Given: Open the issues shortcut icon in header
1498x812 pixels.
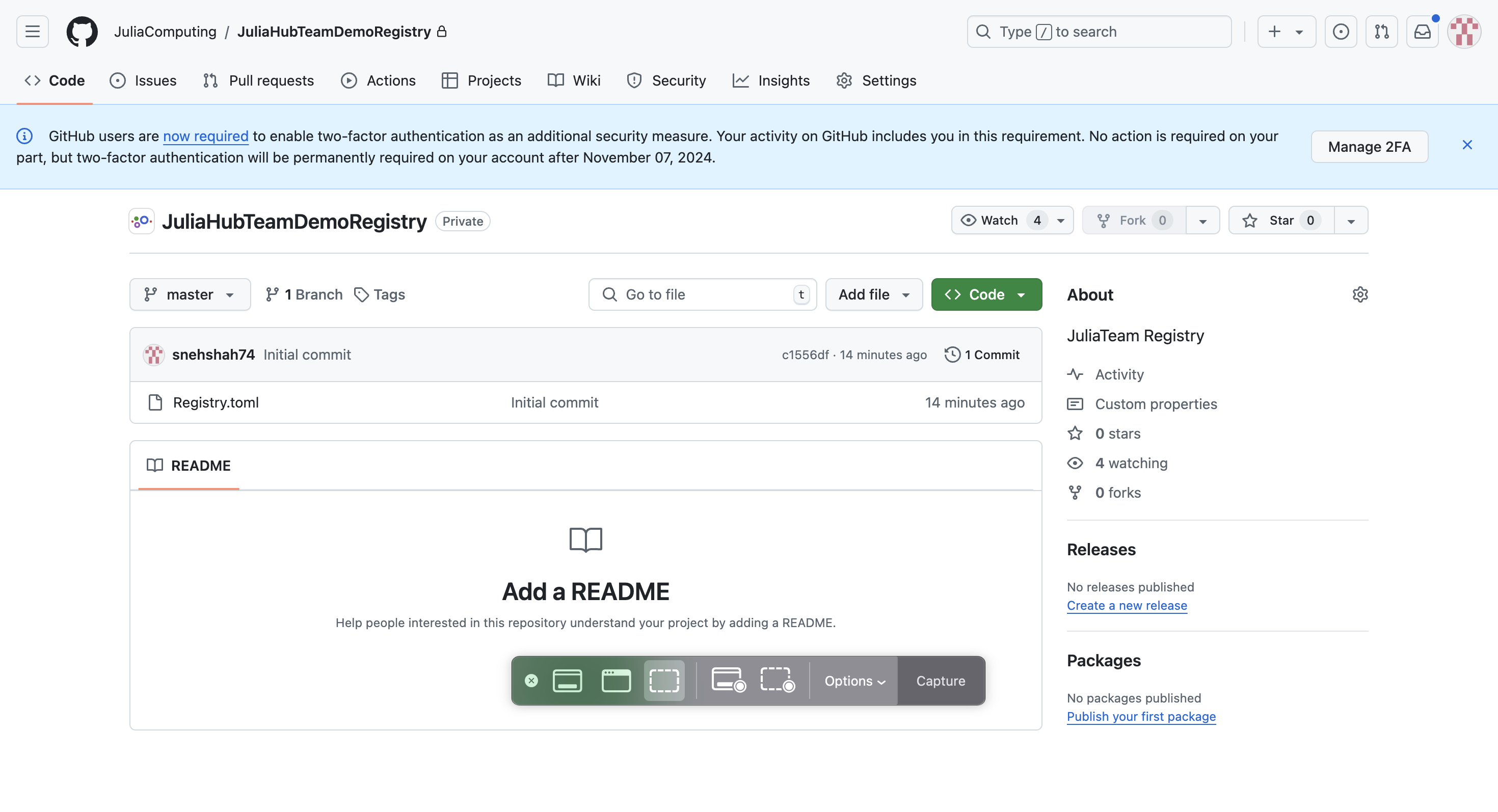Looking at the screenshot, I should coord(1341,32).
